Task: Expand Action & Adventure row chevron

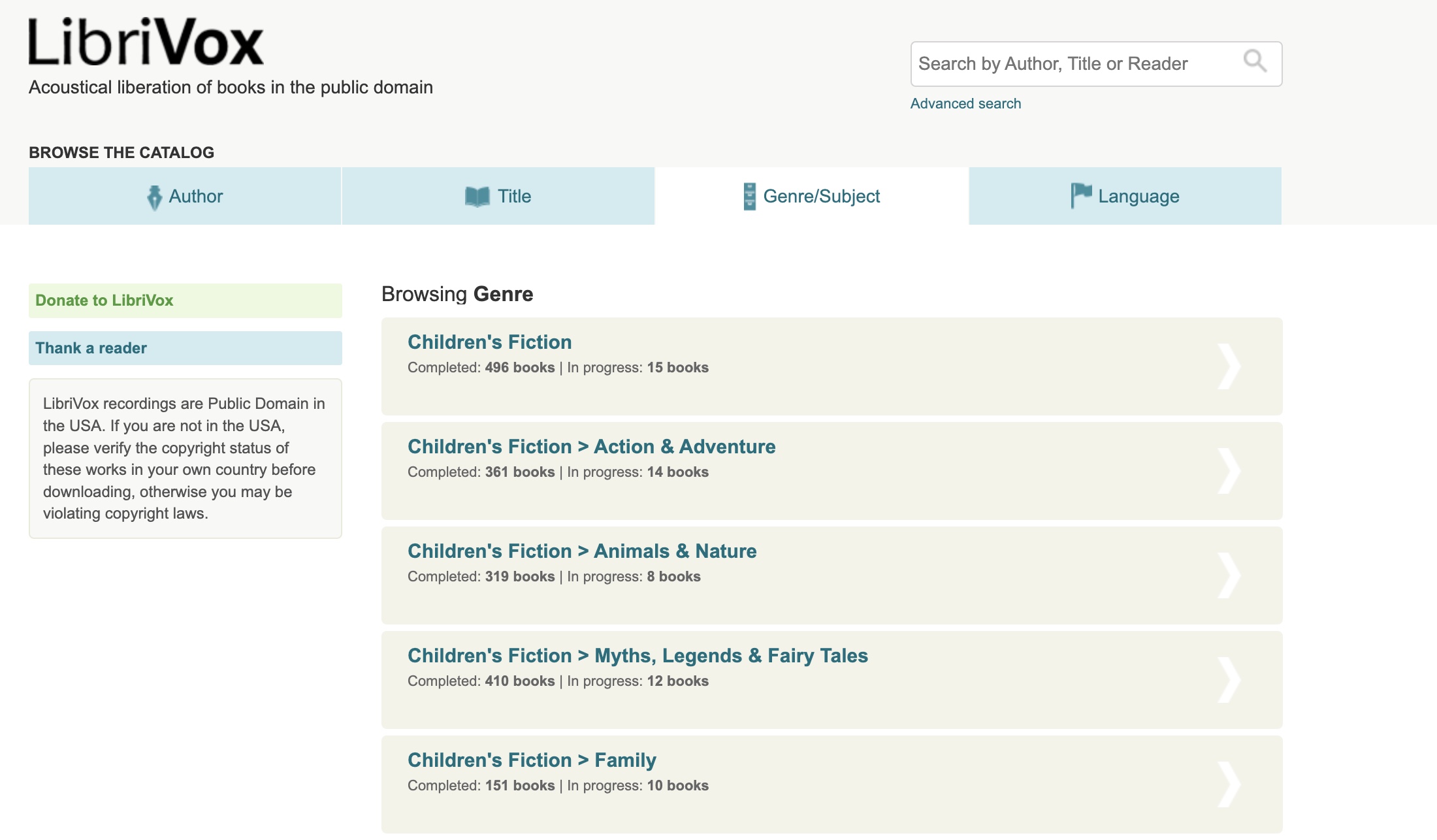Action: pyautogui.click(x=1228, y=471)
